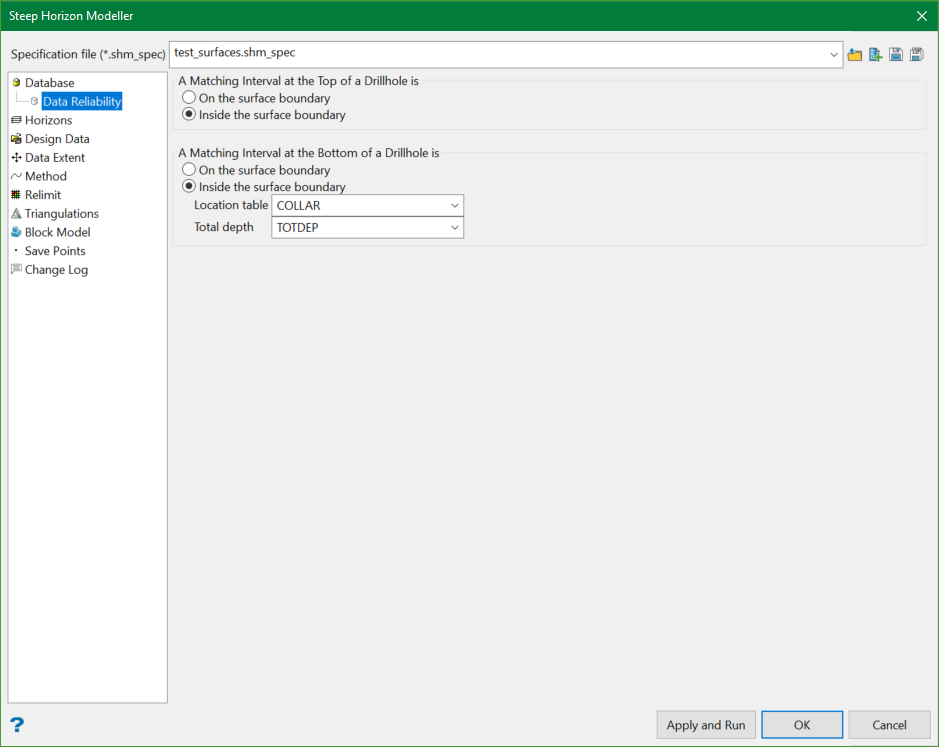
Task: Click the OK button
Action: pos(802,725)
